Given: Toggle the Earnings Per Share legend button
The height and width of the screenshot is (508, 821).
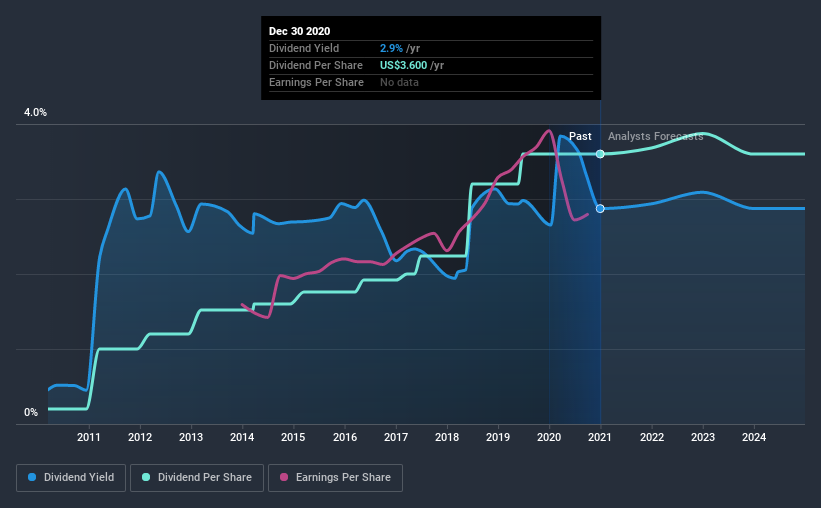Looking at the screenshot, I should 336,478.
